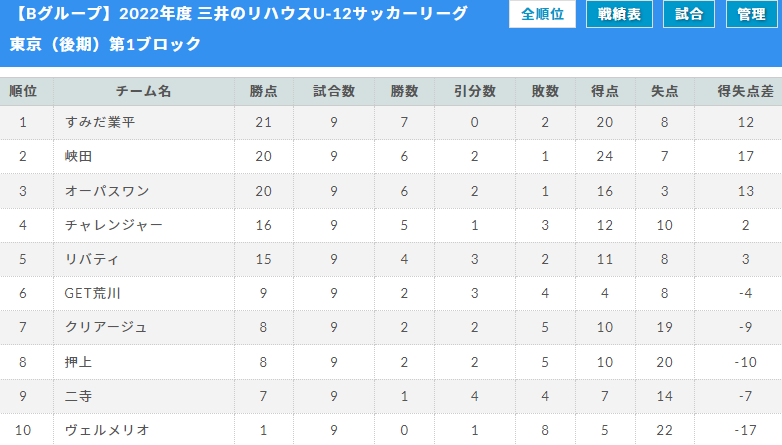Open the 試合 tab
The image size is (782, 445).
click(x=689, y=14)
